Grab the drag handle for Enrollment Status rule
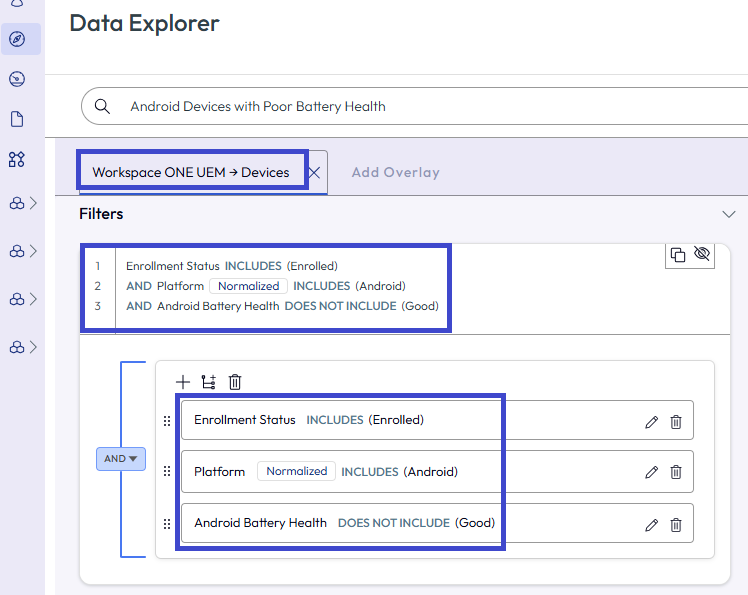The height and width of the screenshot is (595, 748). [167, 421]
